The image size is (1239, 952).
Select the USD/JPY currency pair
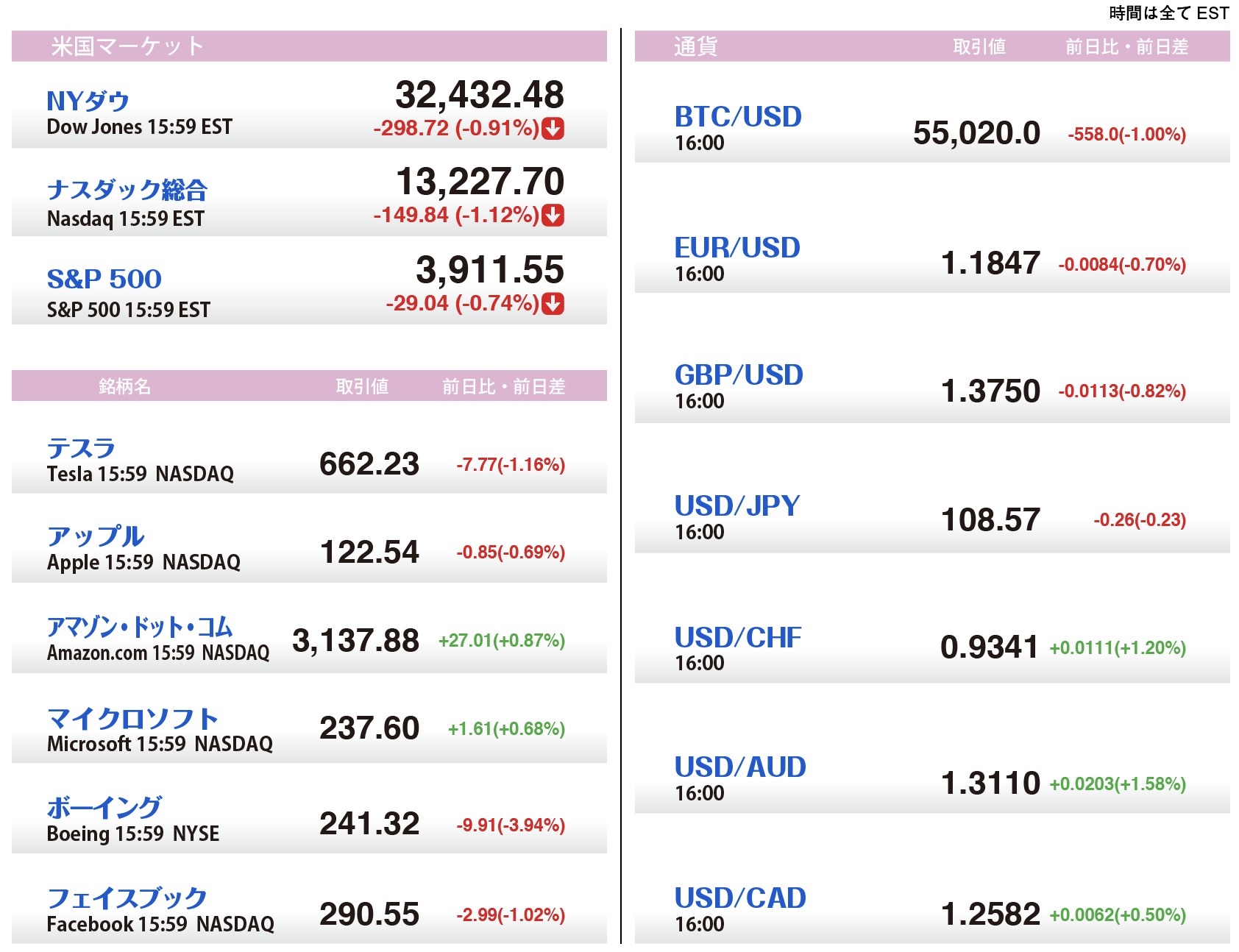tap(737, 506)
